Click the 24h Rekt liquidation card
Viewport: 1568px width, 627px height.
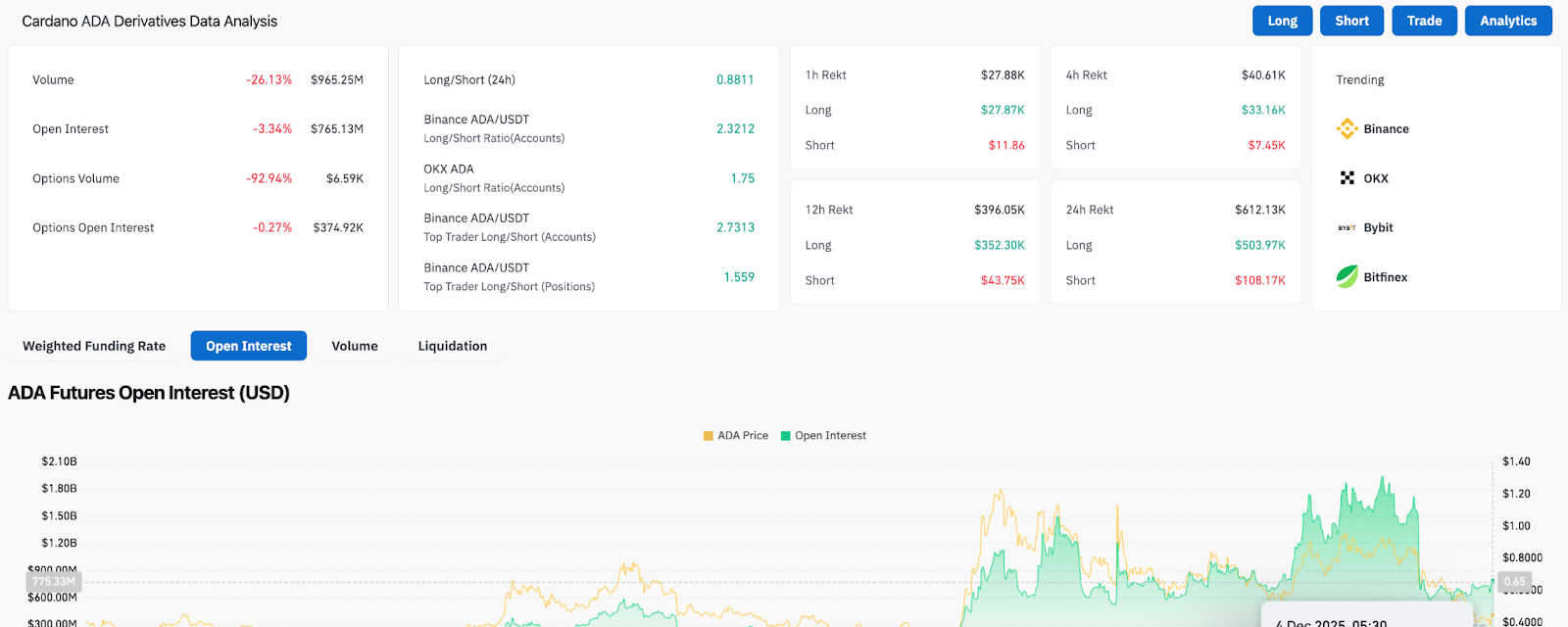point(1175,242)
